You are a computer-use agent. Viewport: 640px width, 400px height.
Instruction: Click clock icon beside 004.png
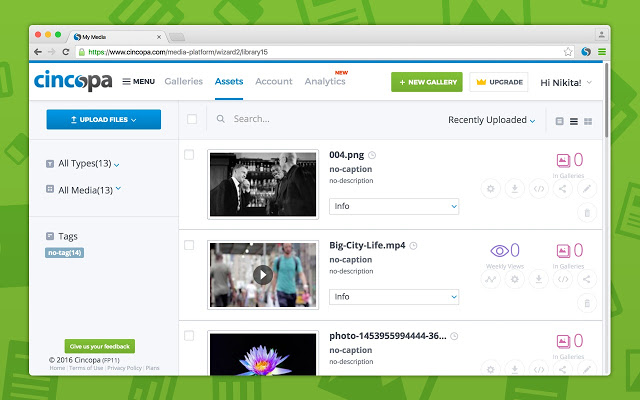click(372, 155)
